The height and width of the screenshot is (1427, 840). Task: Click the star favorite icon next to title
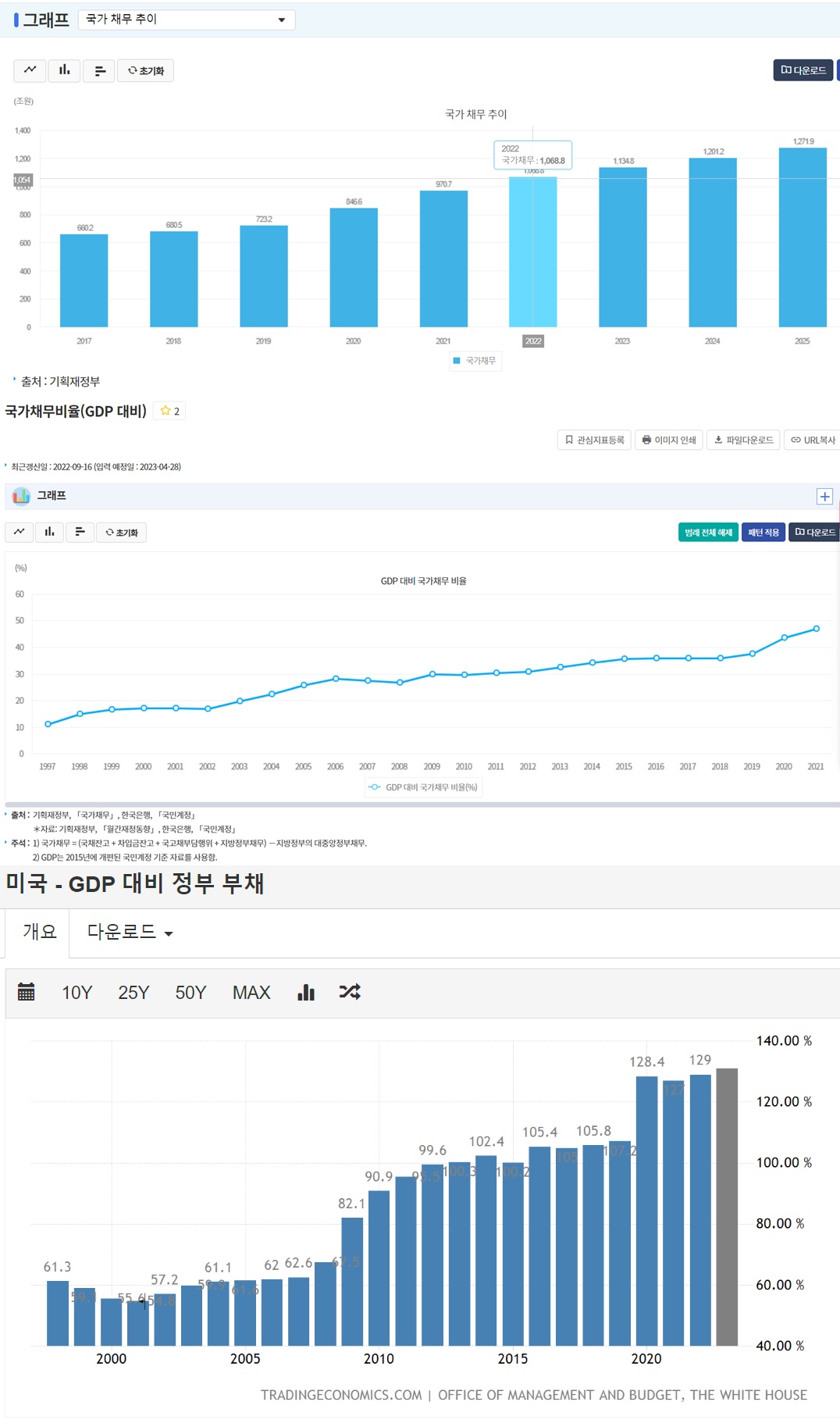tap(166, 411)
